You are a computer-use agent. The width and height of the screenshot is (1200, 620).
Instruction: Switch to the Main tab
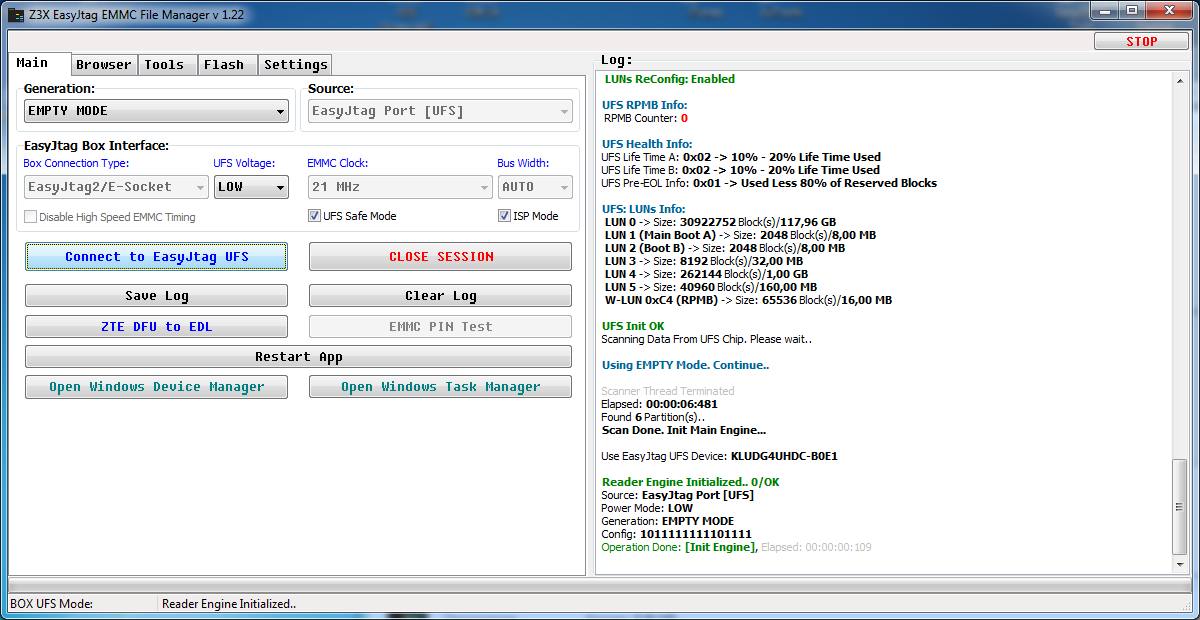click(x=40, y=63)
